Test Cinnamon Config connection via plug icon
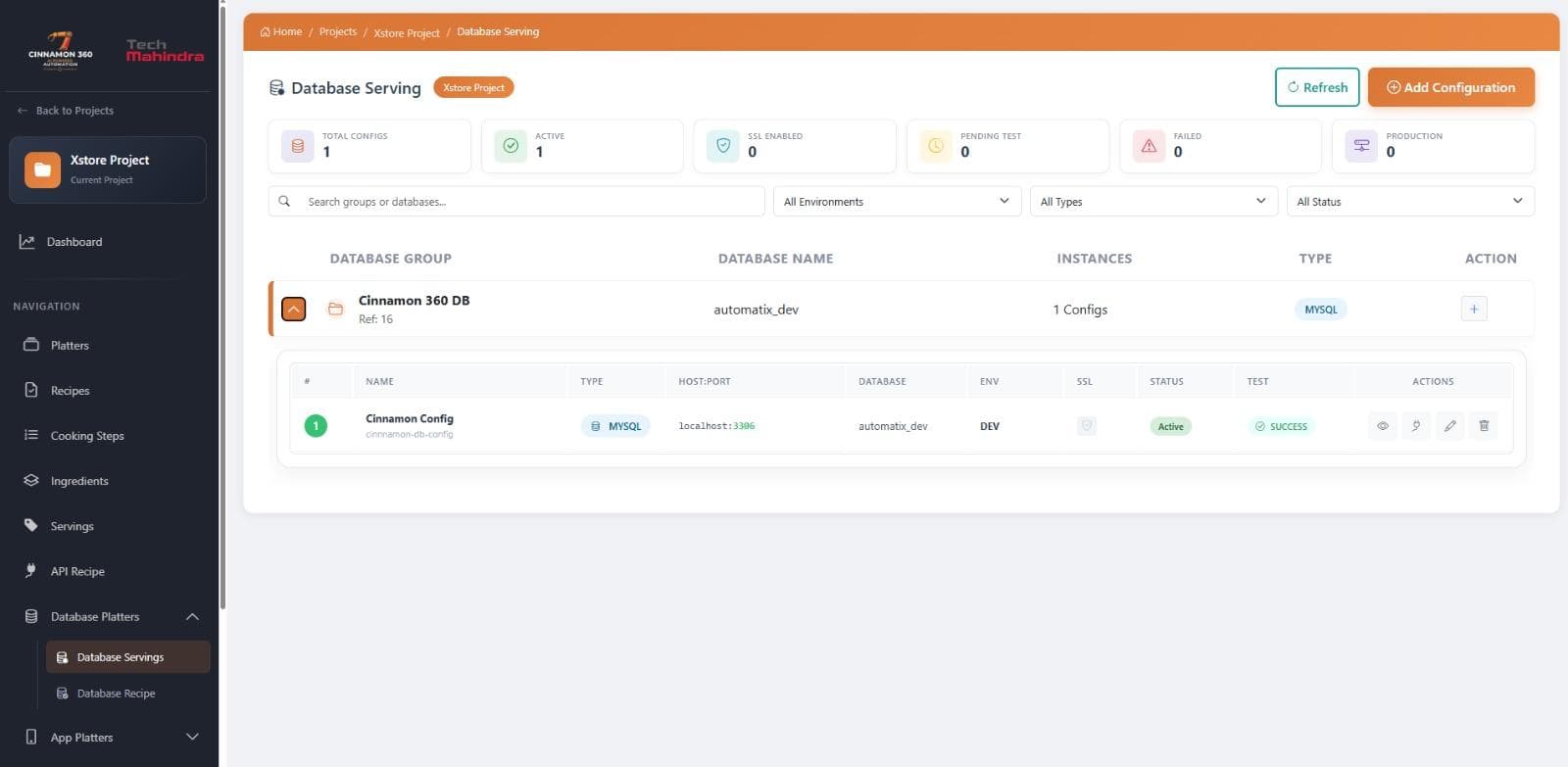The height and width of the screenshot is (767, 1568). click(1416, 426)
